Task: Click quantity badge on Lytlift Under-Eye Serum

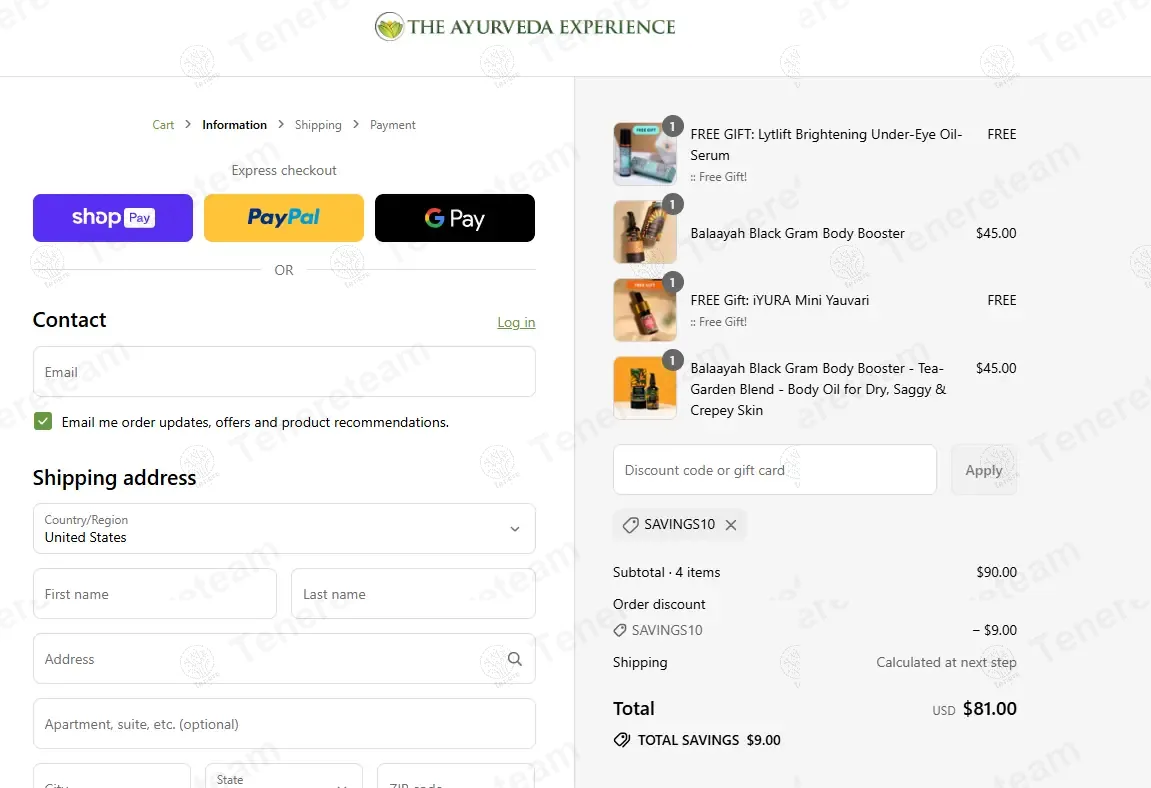Action: [x=672, y=126]
